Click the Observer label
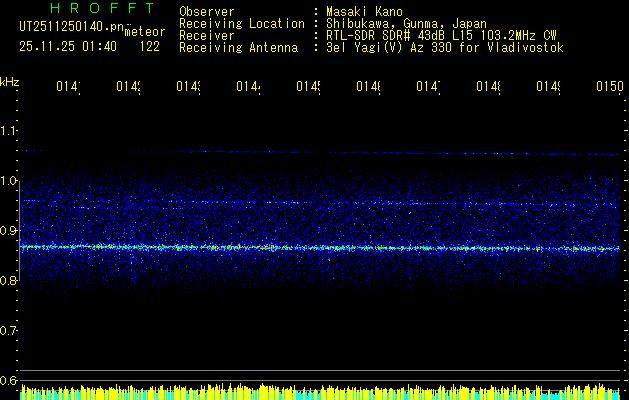 tap(207, 12)
